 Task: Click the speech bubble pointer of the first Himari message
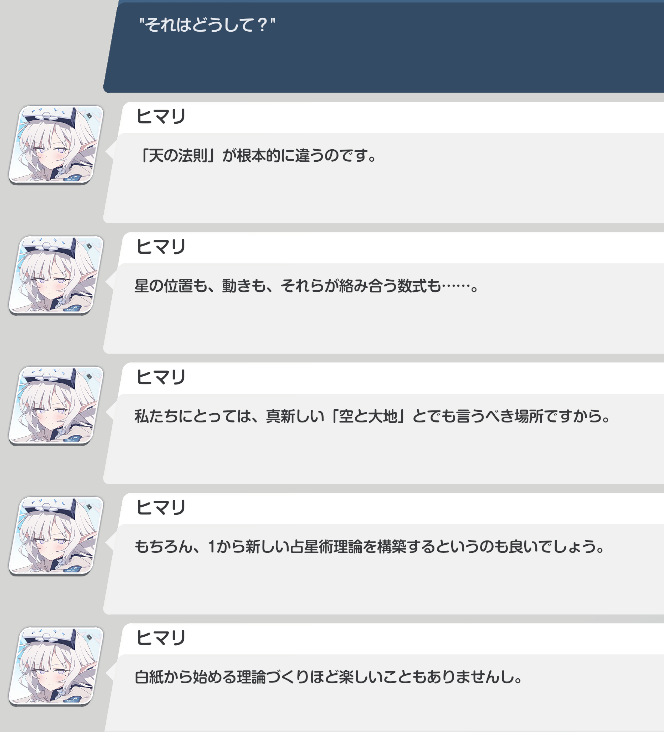tap(109, 152)
